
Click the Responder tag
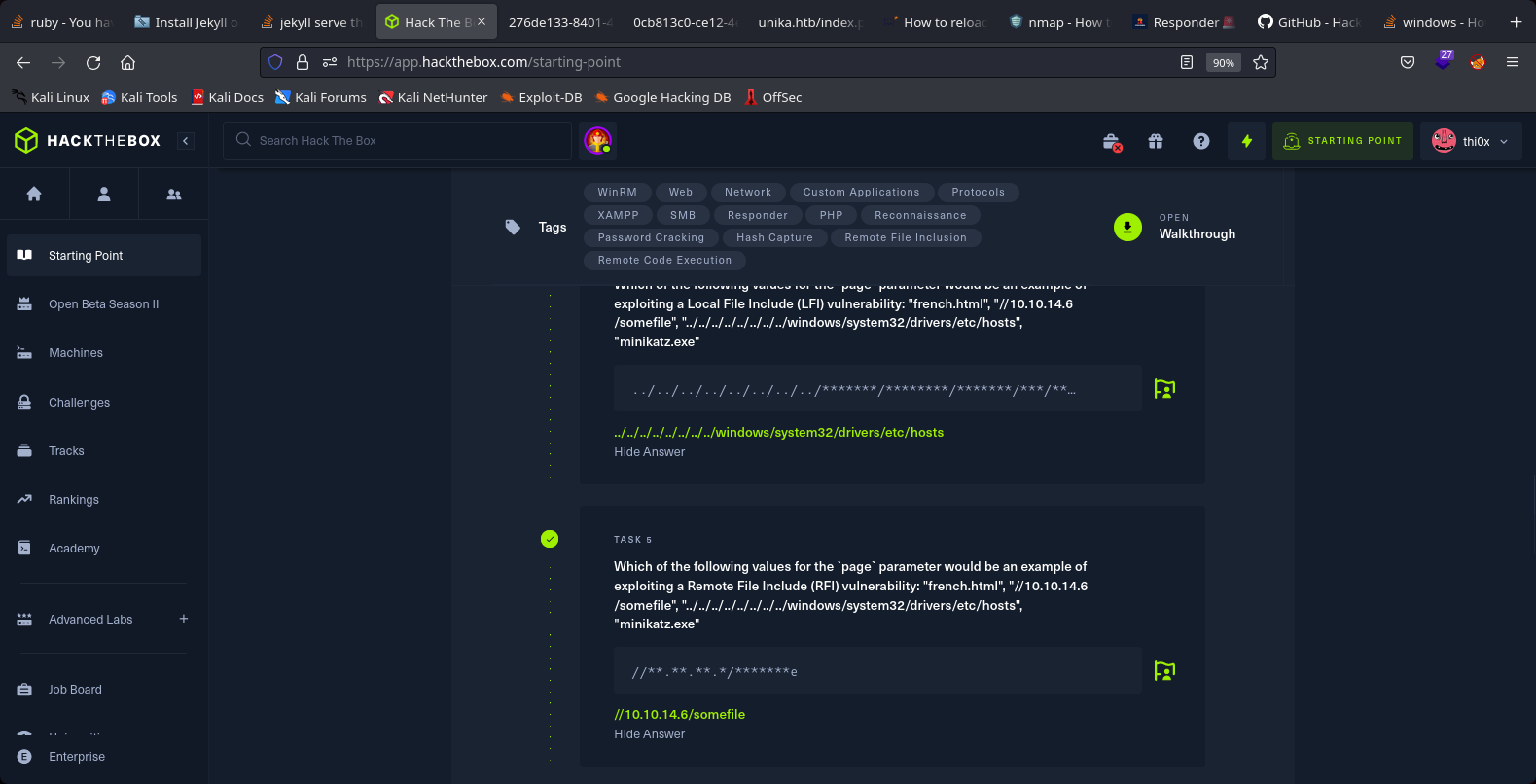pyautogui.click(x=758, y=215)
